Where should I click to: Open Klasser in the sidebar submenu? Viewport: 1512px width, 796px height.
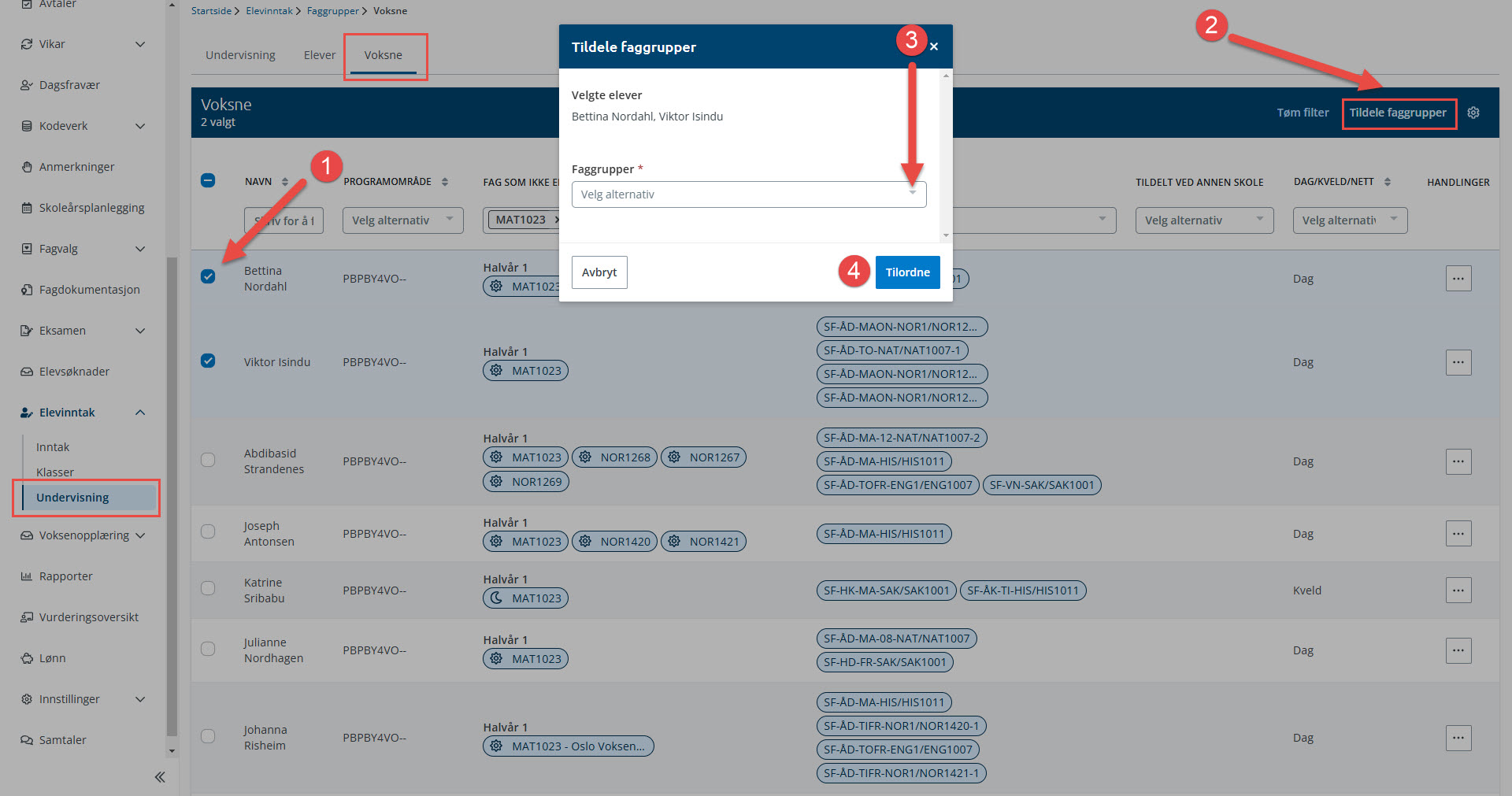pos(55,472)
